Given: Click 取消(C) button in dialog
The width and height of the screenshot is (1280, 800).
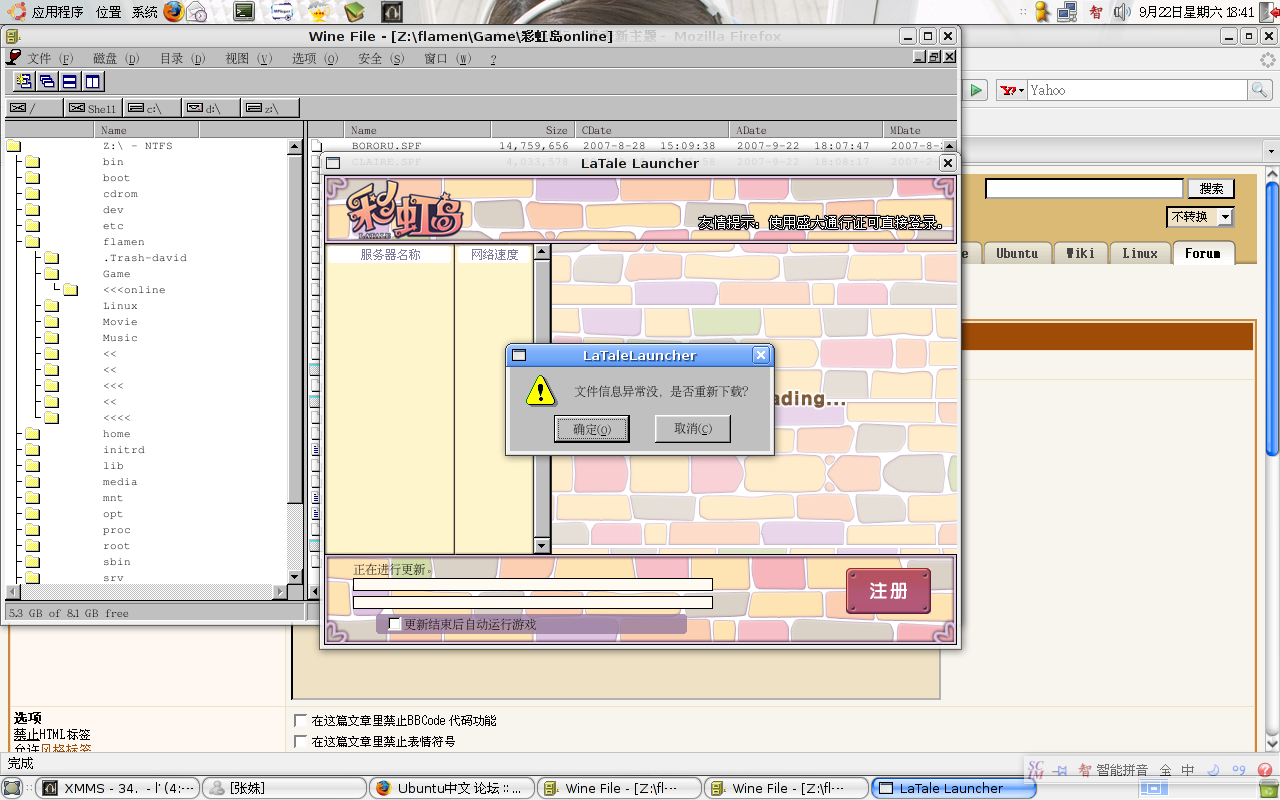Looking at the screenshot, I should (693, 429).
